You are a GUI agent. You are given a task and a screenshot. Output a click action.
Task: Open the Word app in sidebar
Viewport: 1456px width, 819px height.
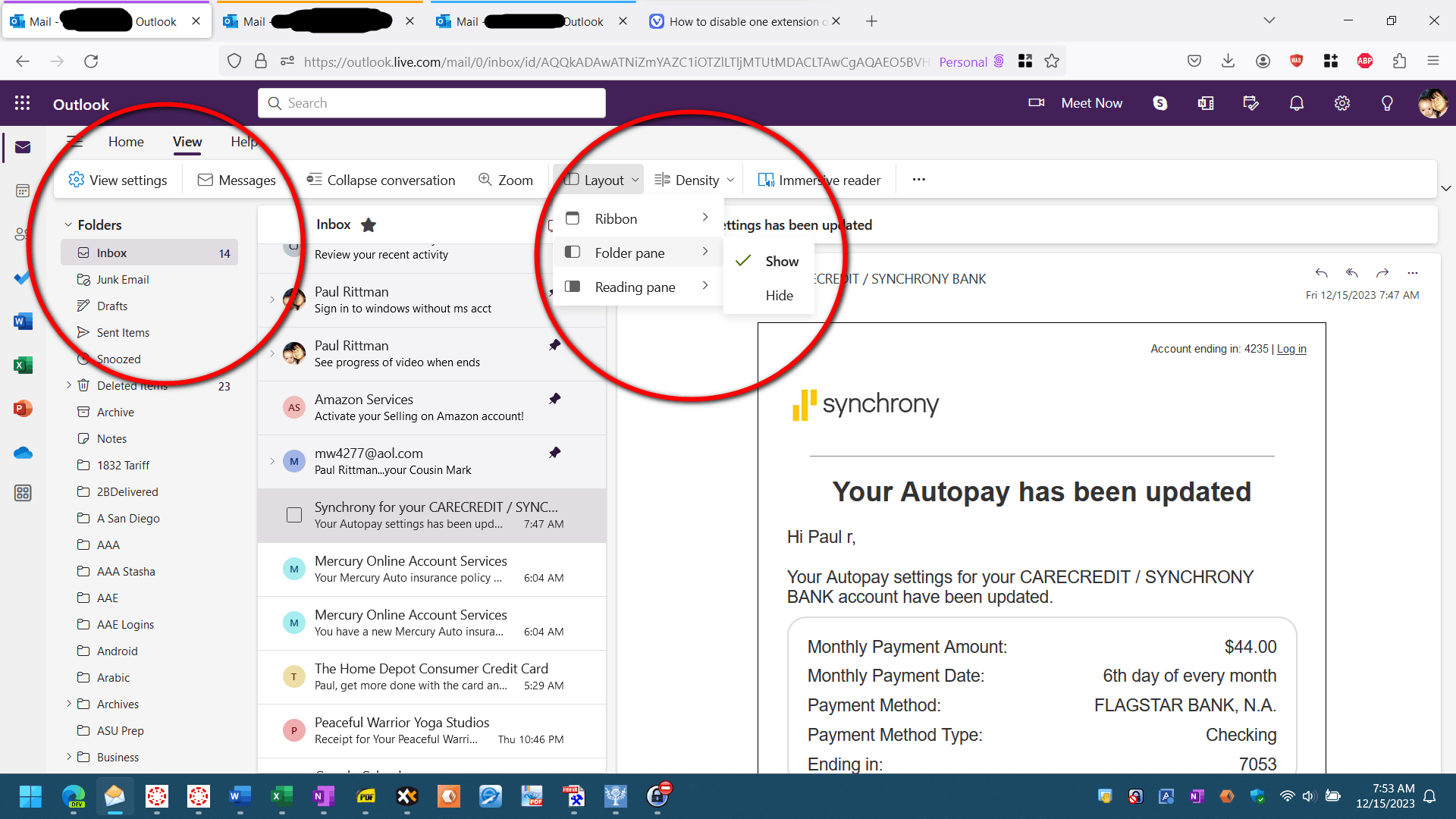(23, 322)
